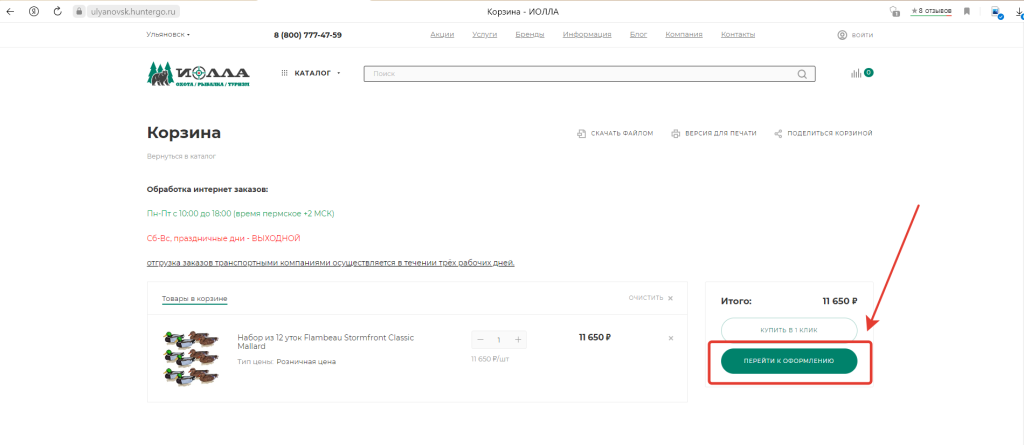
Task: Click the ИОЛЛА site logo
Action: point(198,74)
